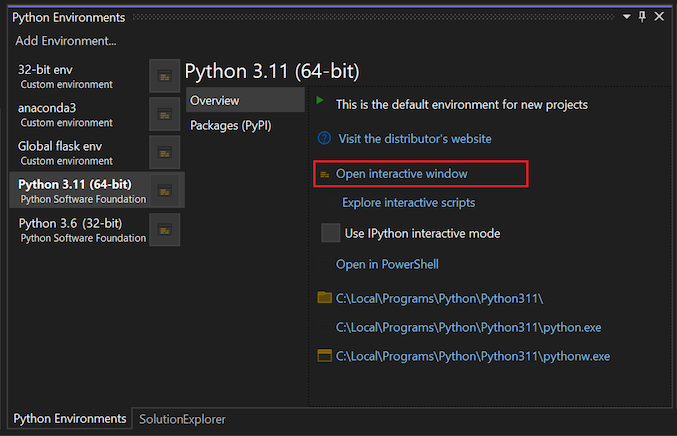Select the anaconda3 environment in the list

click(x=78, y=114)
